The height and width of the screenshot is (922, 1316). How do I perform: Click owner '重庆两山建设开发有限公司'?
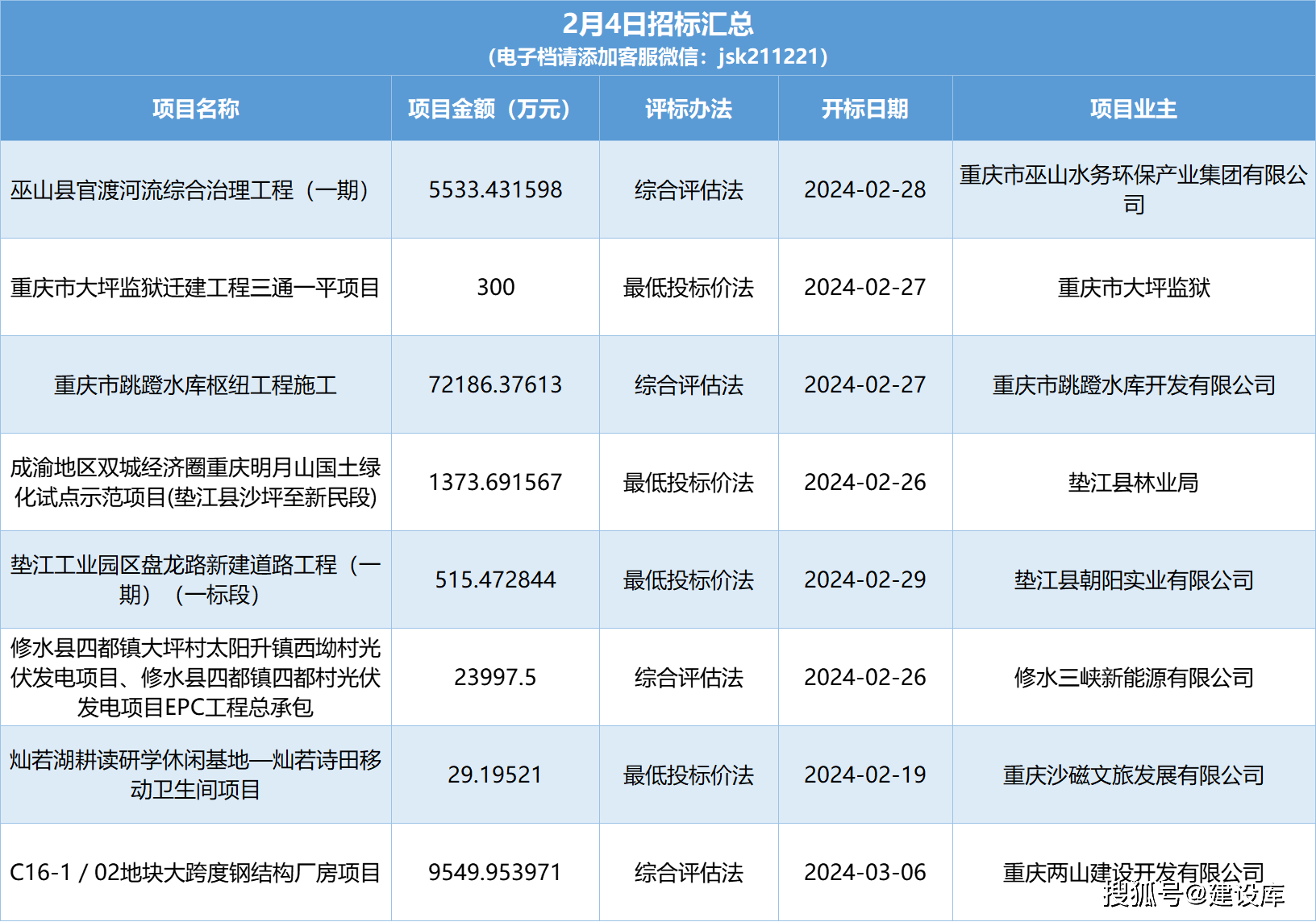click(1134, 873)
